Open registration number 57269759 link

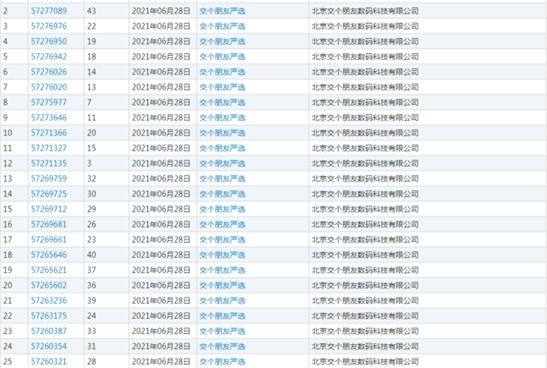(x=49, y=179)
